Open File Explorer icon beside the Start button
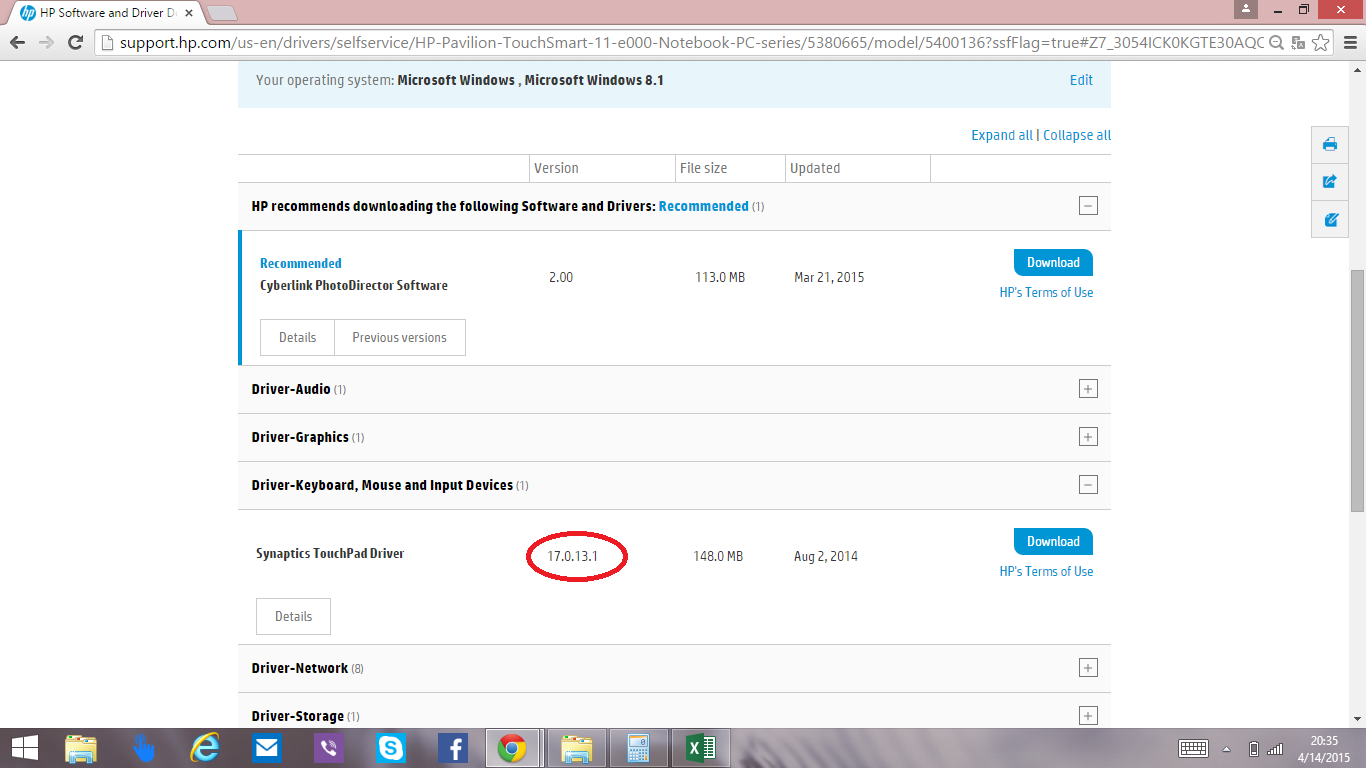1366x768 pixels. tap(81, 748)
